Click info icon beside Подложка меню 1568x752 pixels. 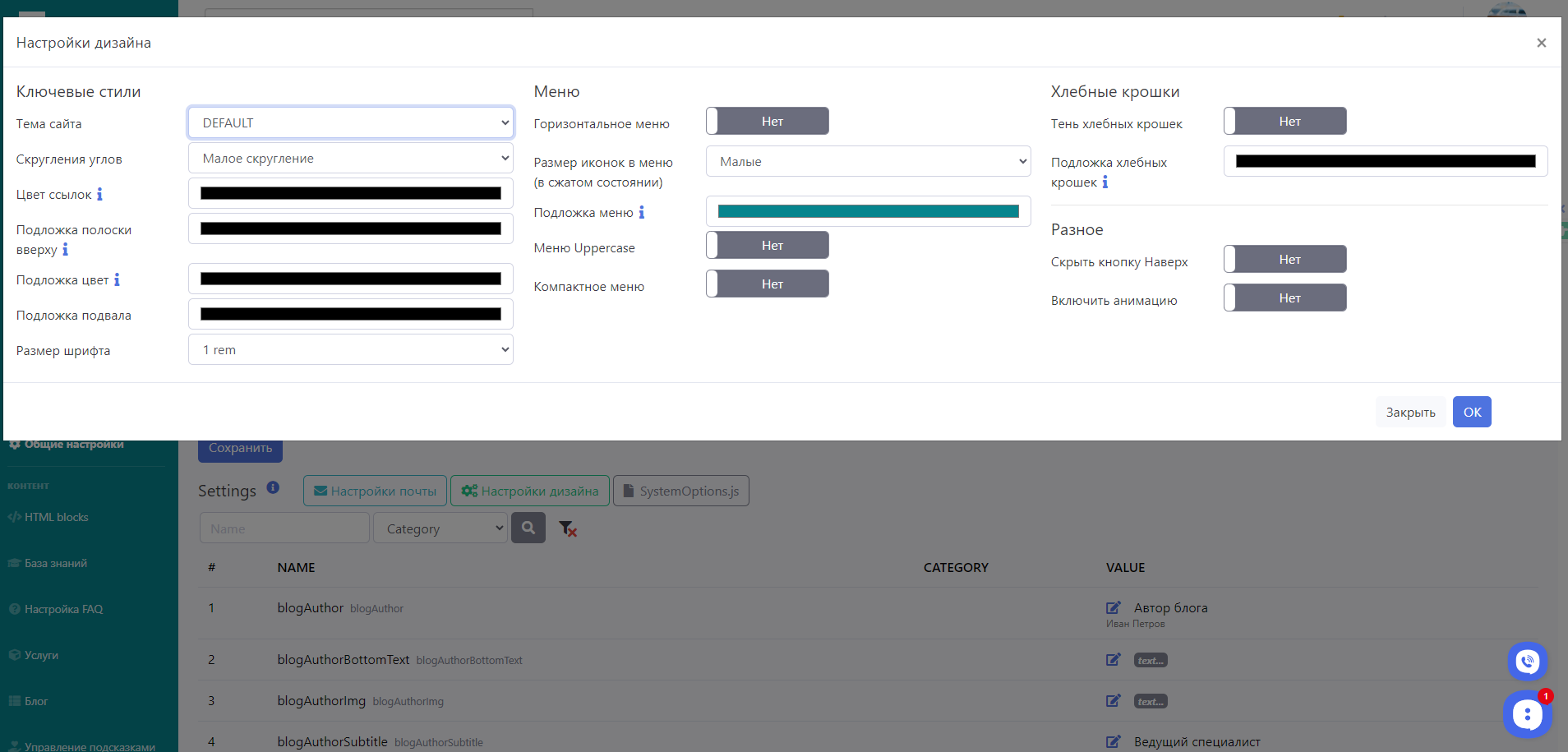coord(642,213)
